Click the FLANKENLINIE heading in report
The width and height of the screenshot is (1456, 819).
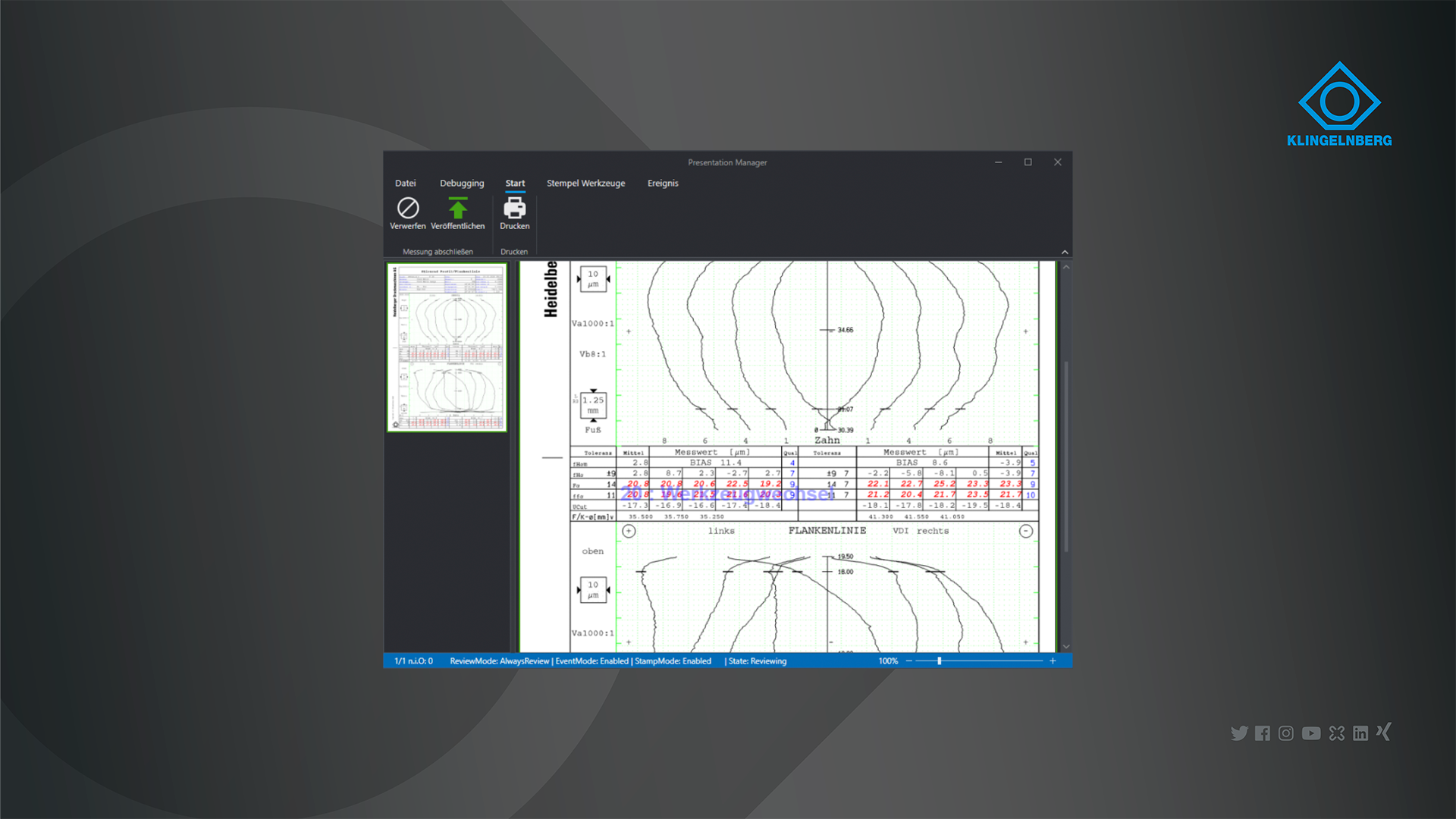(827, 531)
